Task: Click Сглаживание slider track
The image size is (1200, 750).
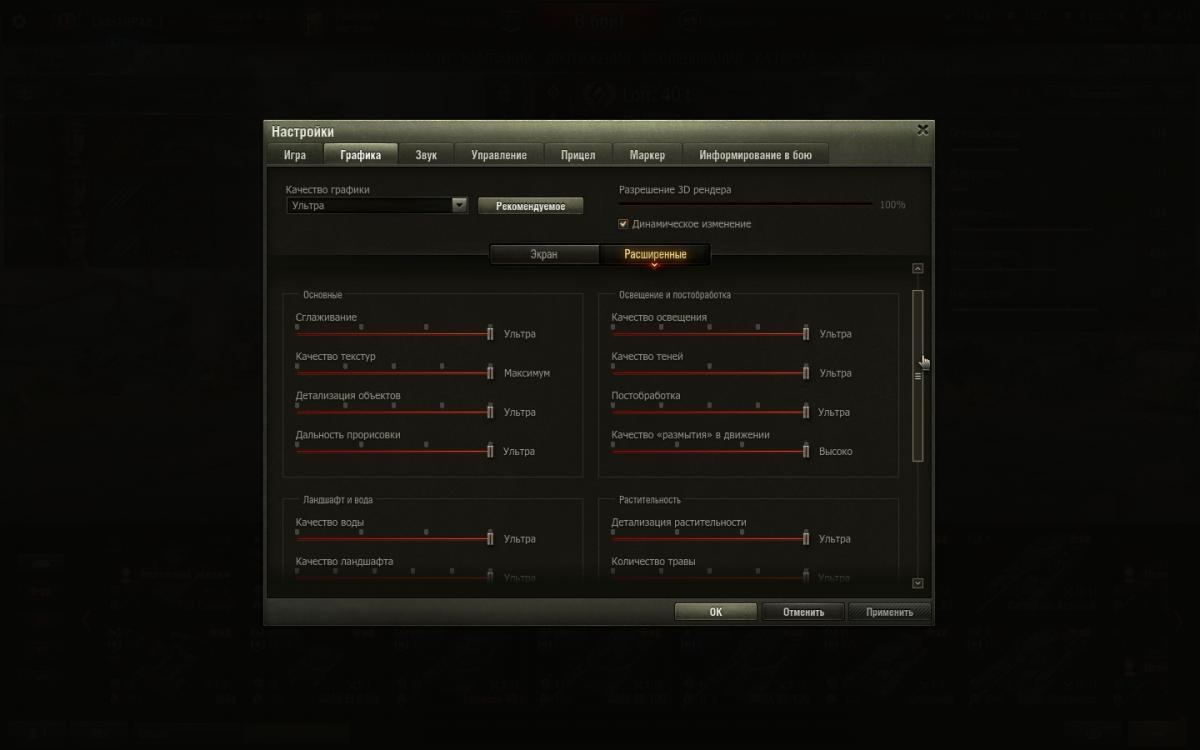Action: (393, 334)
